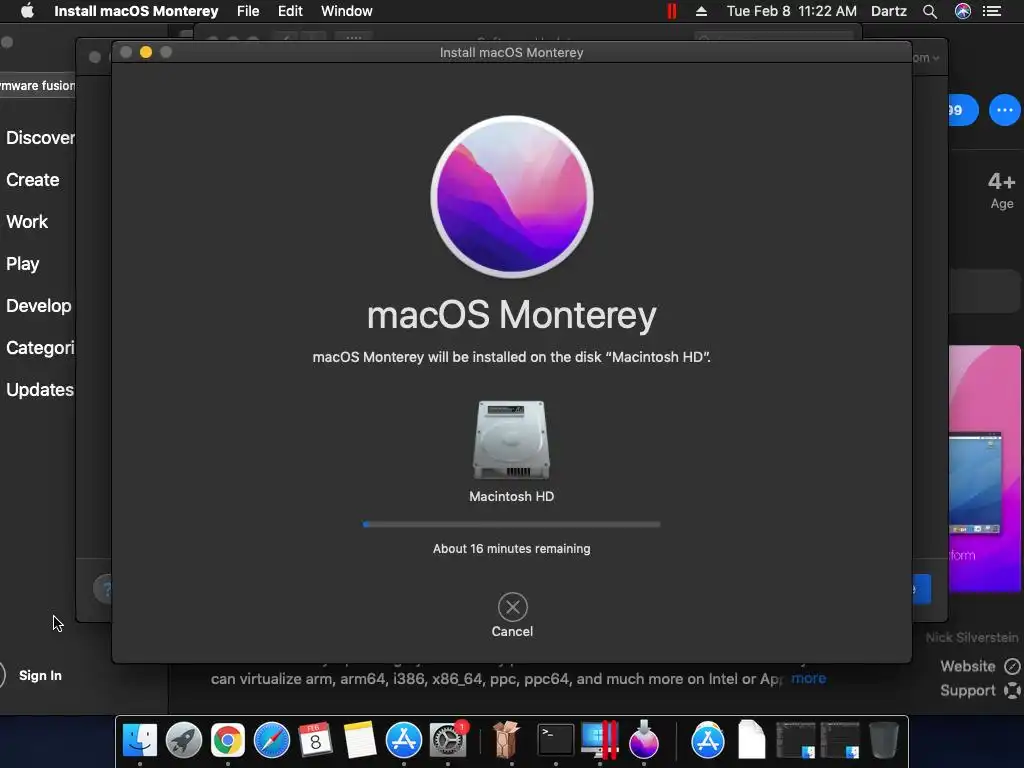Click the eject icon in menu bar

pyautogui.click(x=701, y=11)
